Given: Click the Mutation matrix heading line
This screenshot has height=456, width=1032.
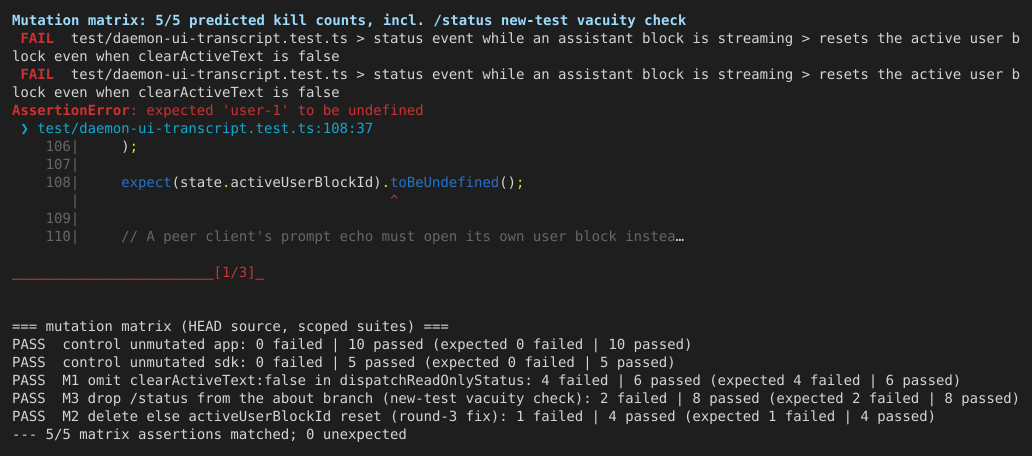Looking at the screenshot, I should (x=349, y=20).
